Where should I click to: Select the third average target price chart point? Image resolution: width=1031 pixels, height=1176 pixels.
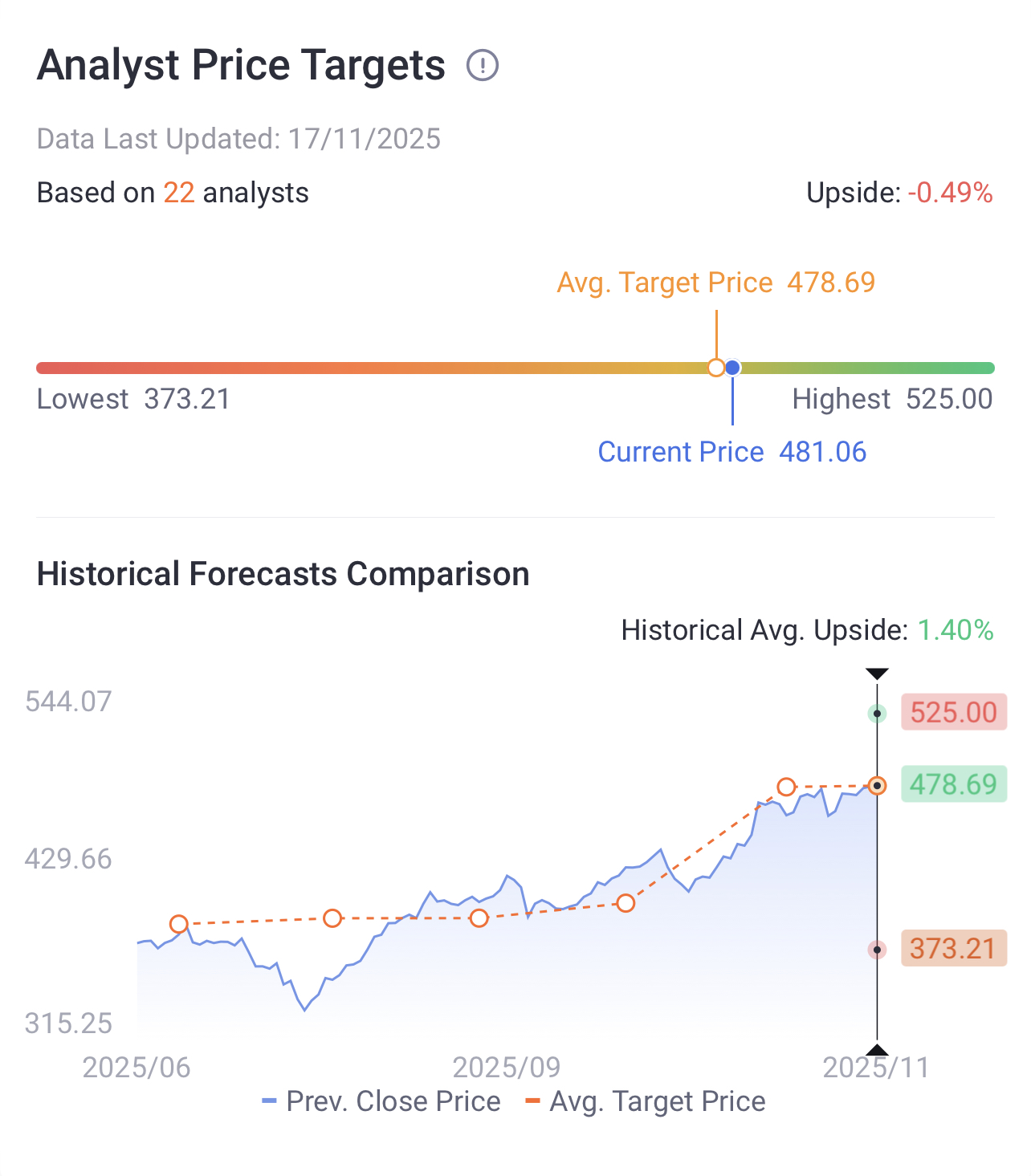click(x=479, y=918)
